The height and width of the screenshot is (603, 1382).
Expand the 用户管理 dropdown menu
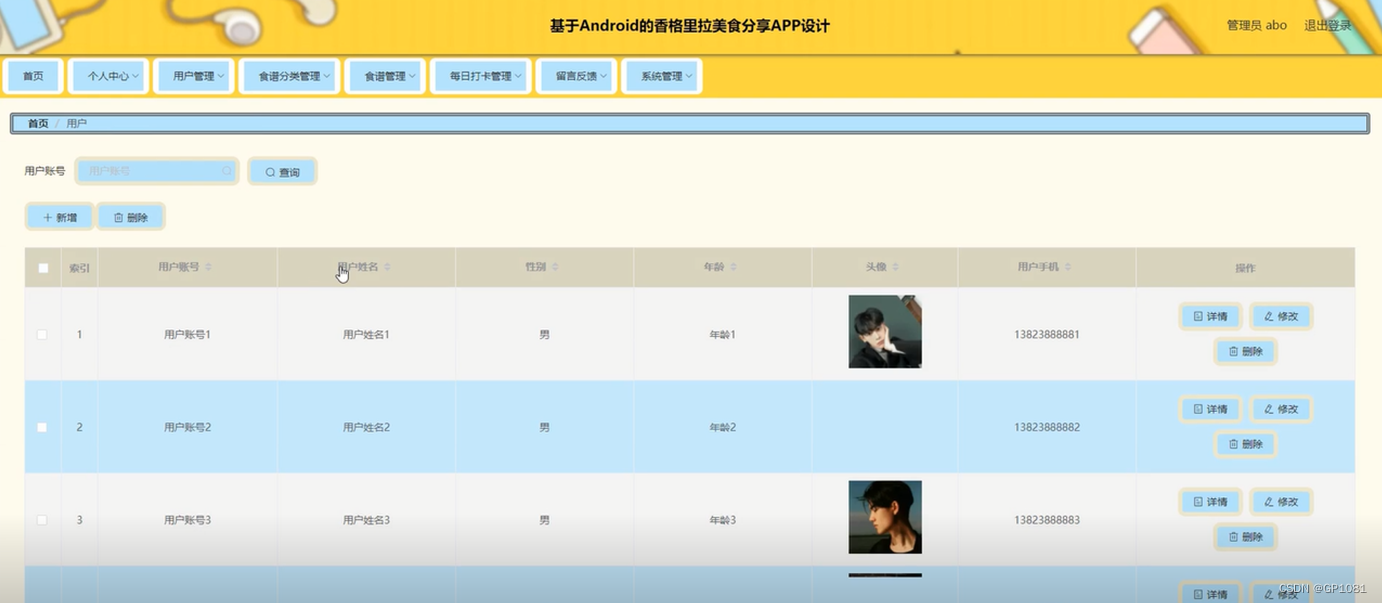point(194,75)
